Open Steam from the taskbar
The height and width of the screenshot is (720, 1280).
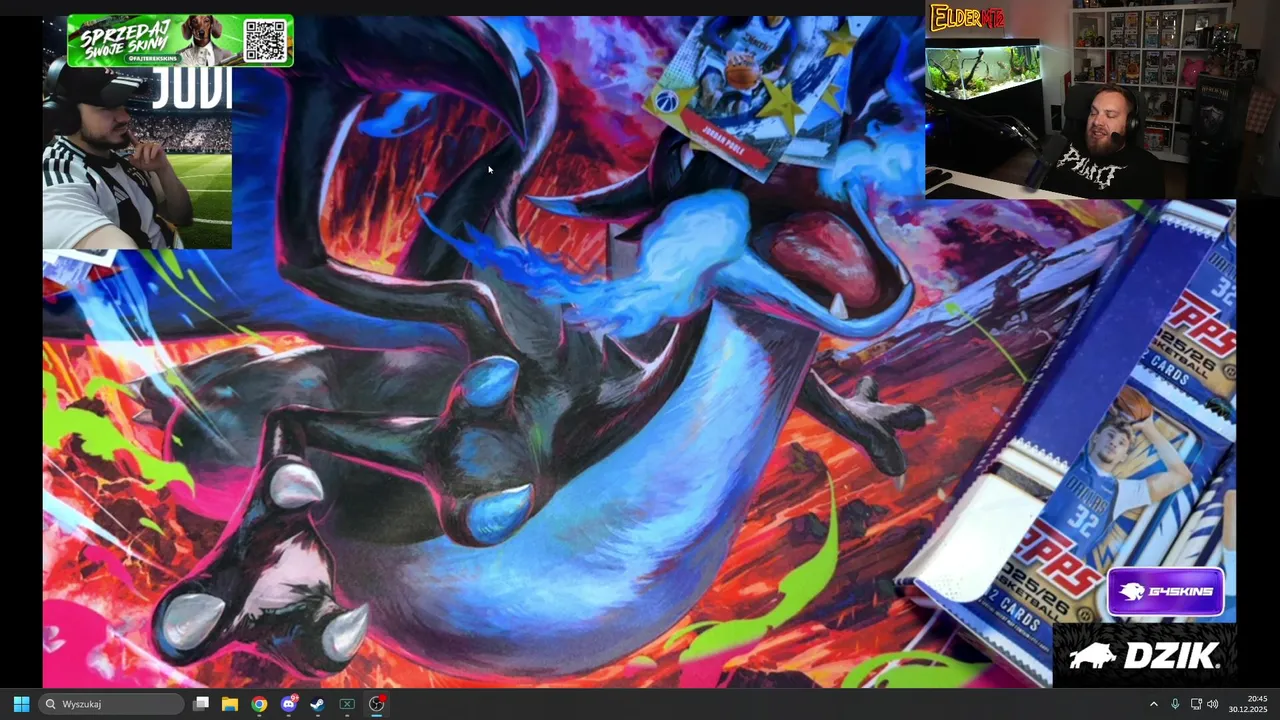tap(318, 704)
